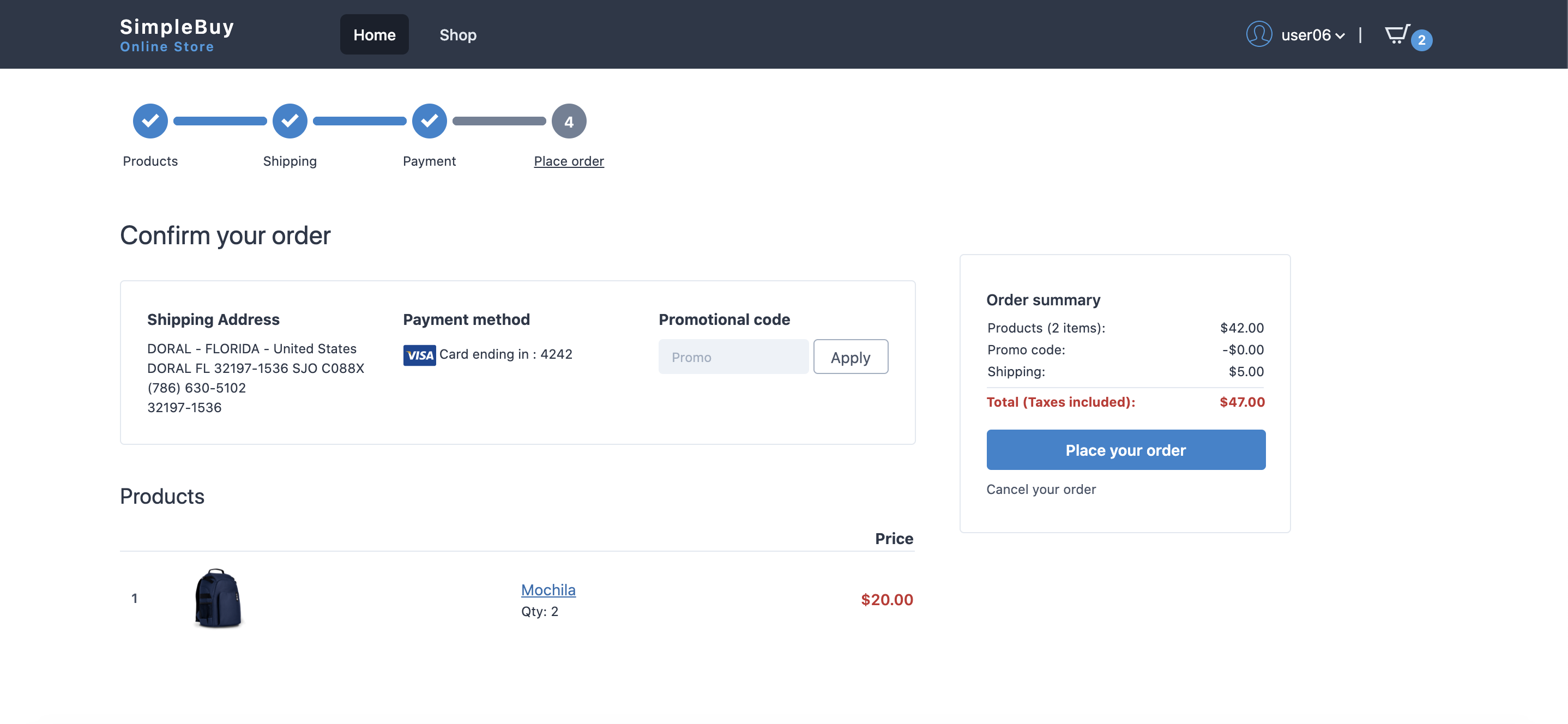Click the VISA card logo
The width and height of the screenshot is (1568, 724).
[x=419, y=355]
